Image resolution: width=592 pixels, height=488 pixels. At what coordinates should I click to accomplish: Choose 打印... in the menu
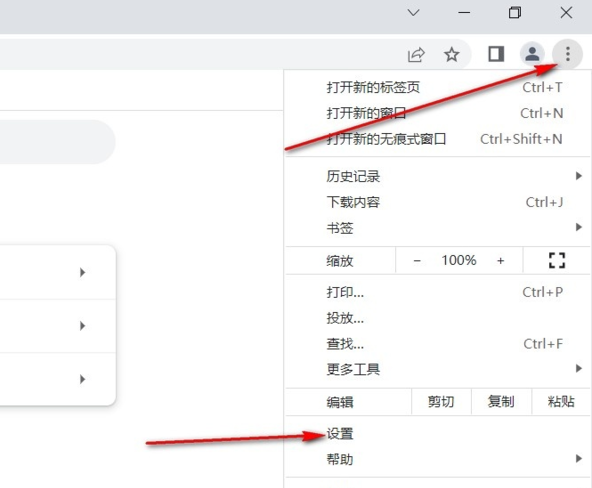coord(438,292)
